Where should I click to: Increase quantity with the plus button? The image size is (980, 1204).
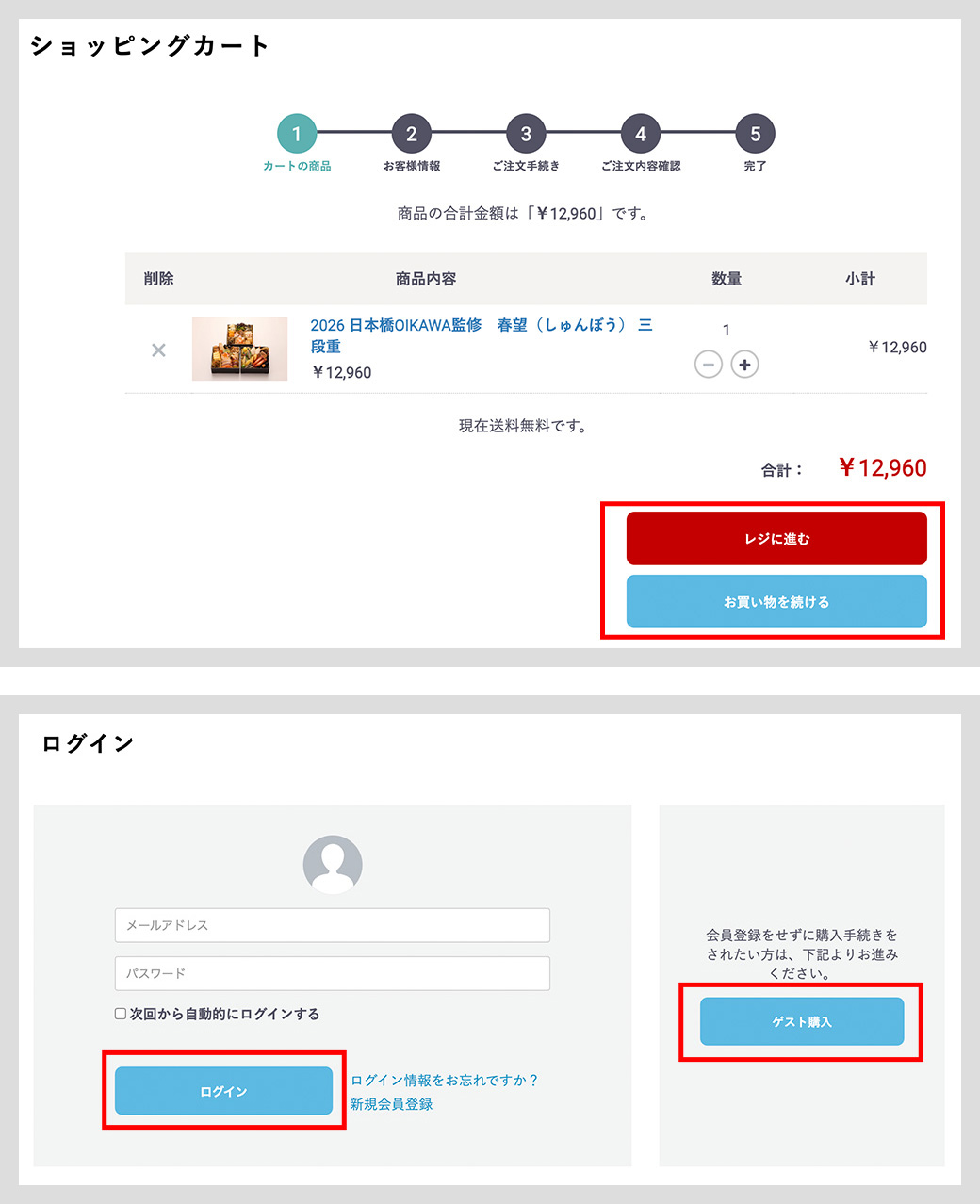coord(744,364)
